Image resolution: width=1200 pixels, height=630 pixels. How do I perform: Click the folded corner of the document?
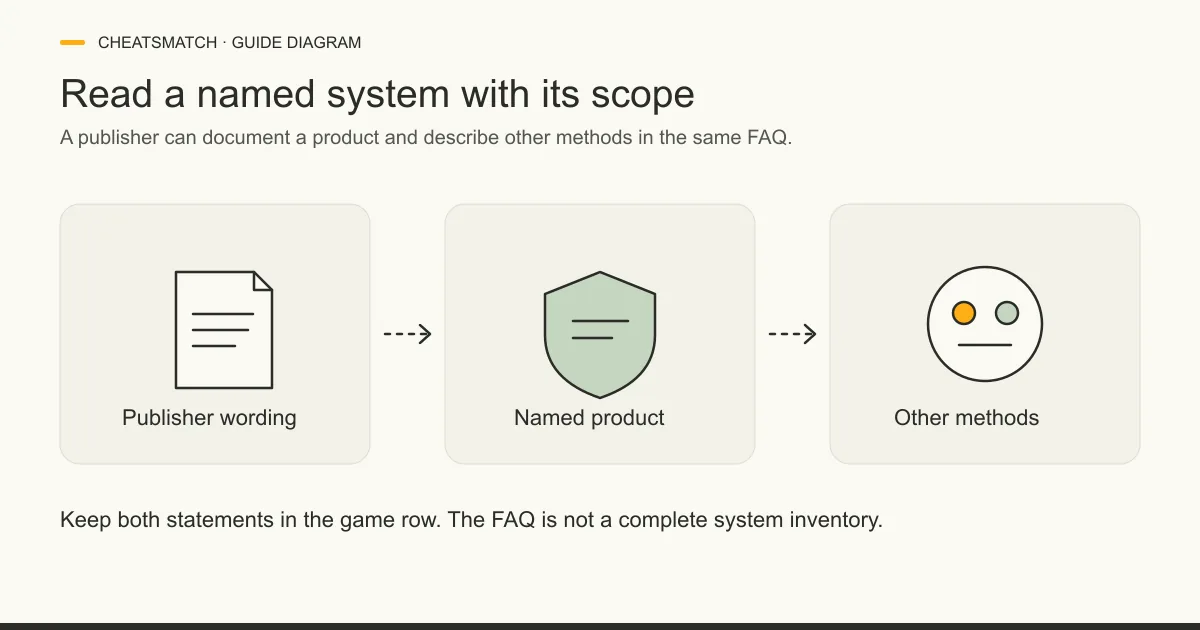[x=263, y=280]
